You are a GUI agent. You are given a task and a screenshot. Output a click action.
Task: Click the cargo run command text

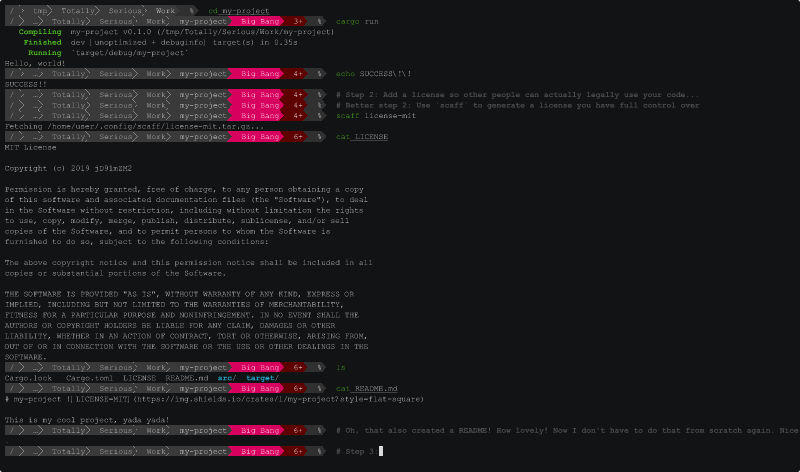[357, 21]
